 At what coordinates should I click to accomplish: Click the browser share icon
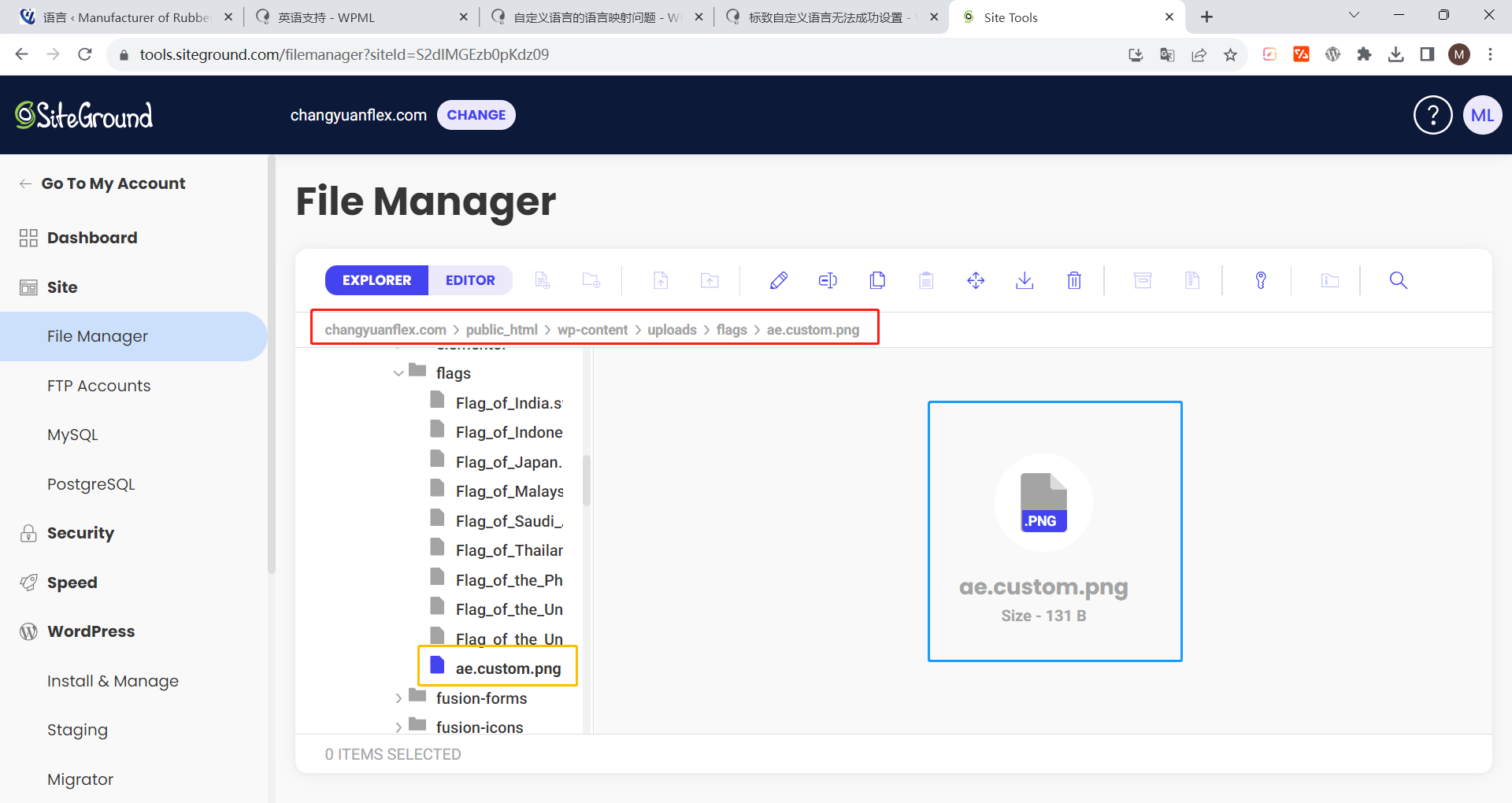click(x=1199, y=54)
